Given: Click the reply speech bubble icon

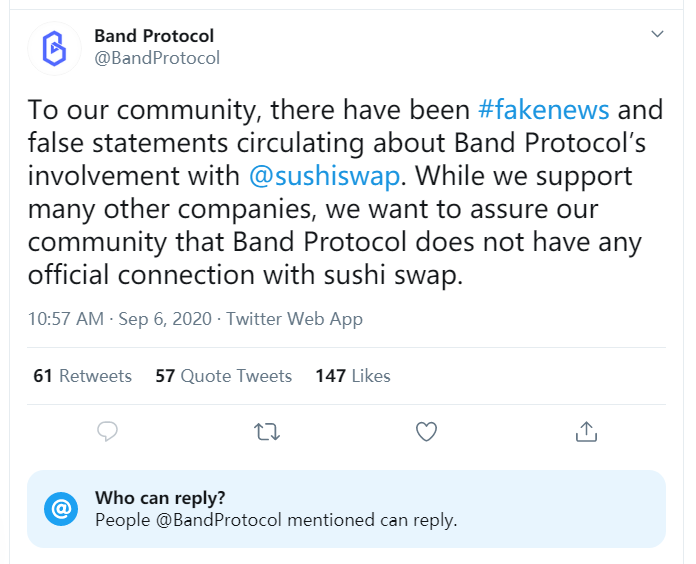Looking at the screenshot, I should point(107,431).
